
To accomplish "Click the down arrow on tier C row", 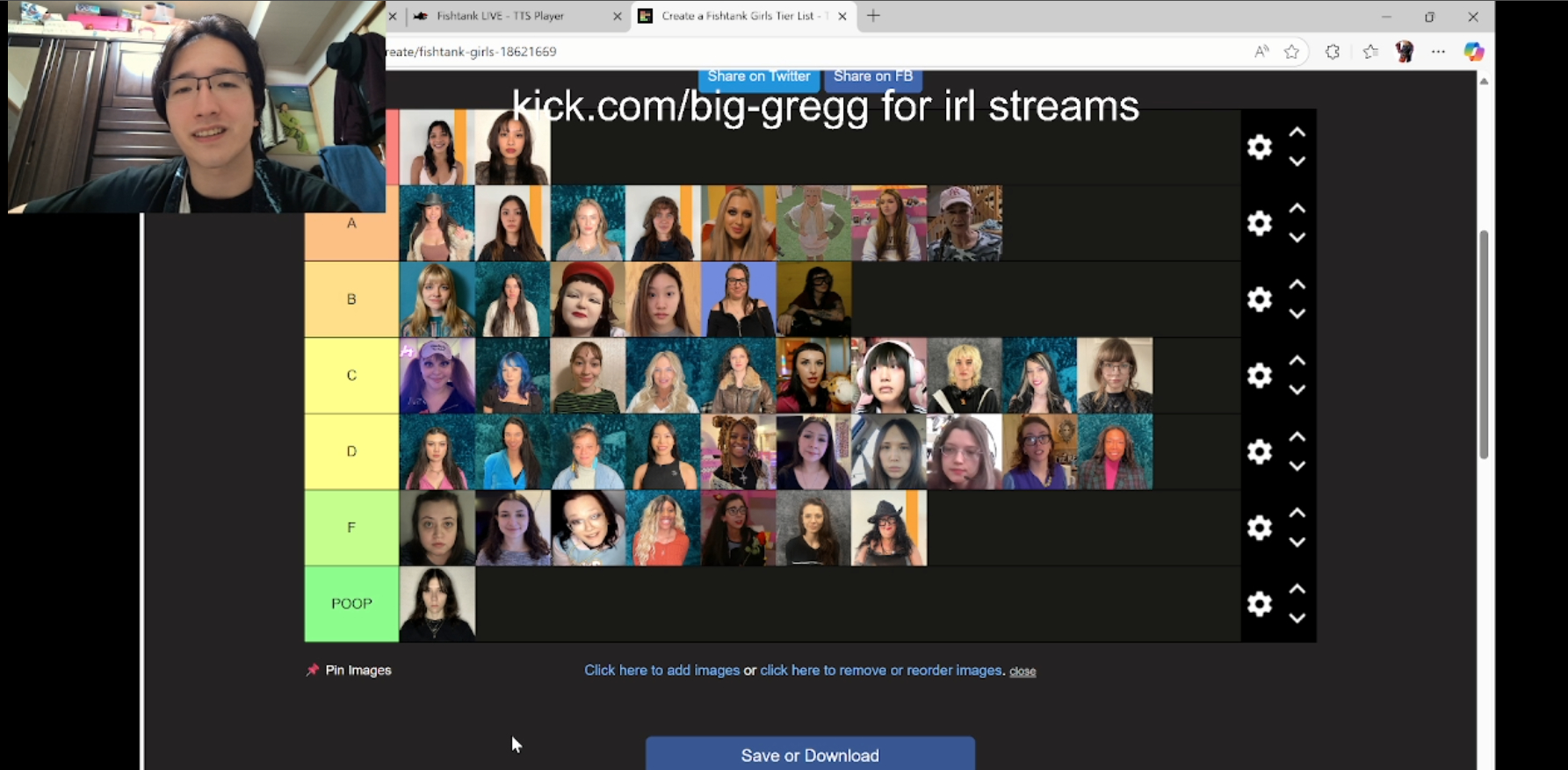I will [1297, 390].
